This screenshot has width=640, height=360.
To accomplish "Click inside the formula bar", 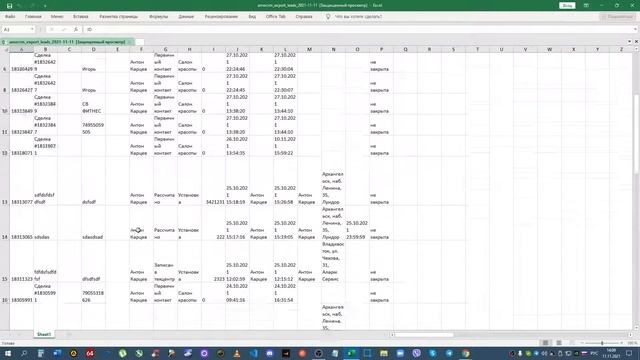I will 359,29.
